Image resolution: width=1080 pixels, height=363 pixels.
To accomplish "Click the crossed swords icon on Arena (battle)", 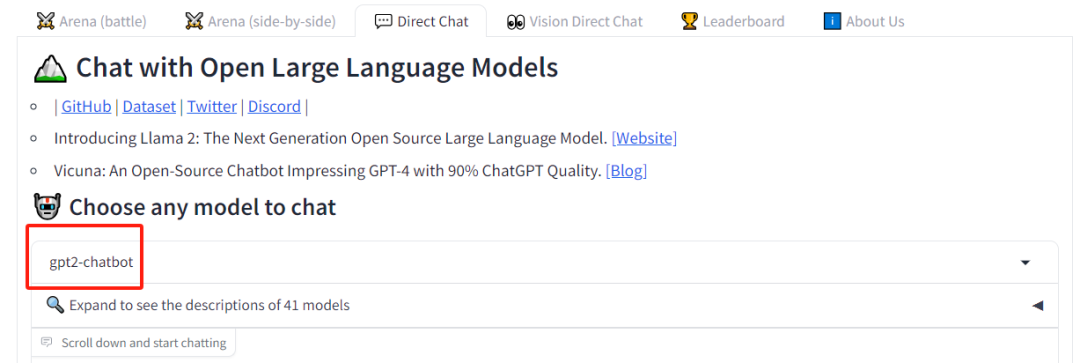I will pyautogui.click(x=45, y=21).
